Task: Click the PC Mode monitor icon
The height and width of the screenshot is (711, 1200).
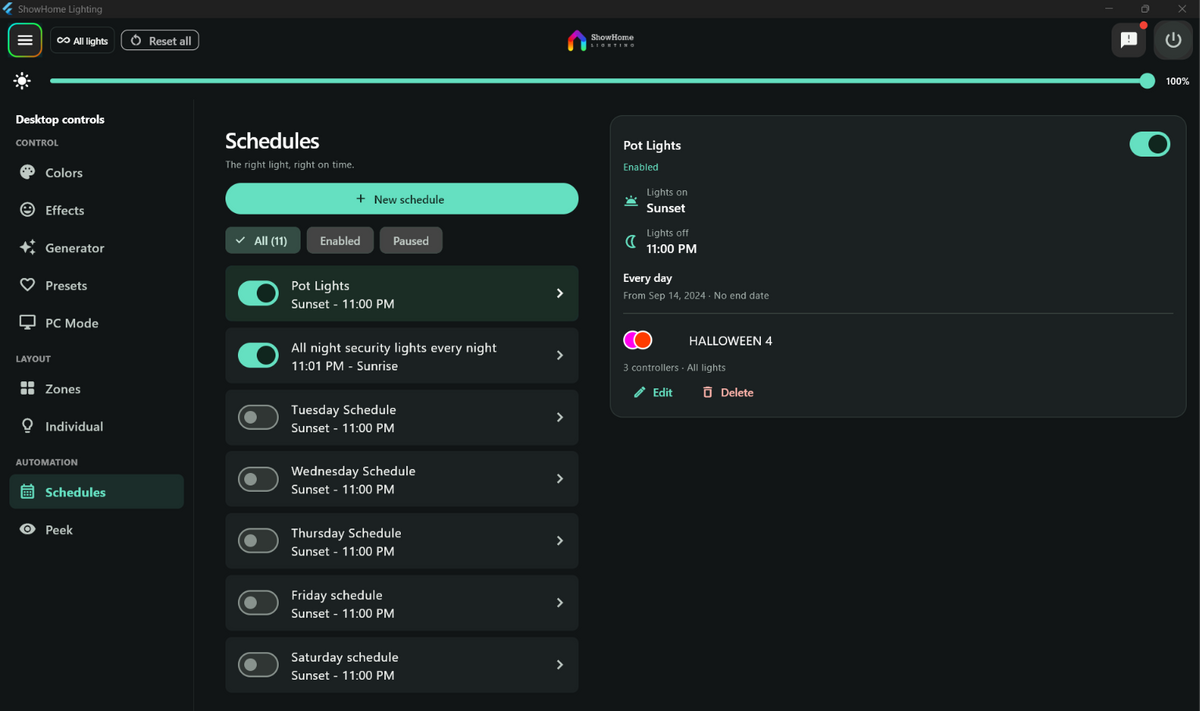Action: point(27,323)
